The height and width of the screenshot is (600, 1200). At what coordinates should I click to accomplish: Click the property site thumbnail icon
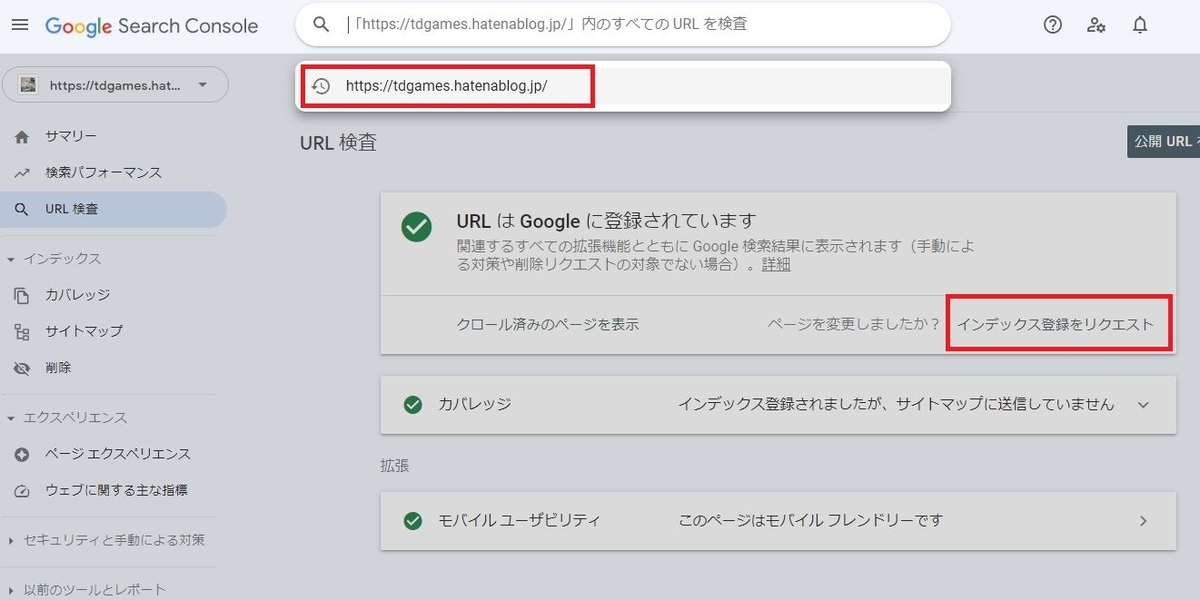(28, 85)
